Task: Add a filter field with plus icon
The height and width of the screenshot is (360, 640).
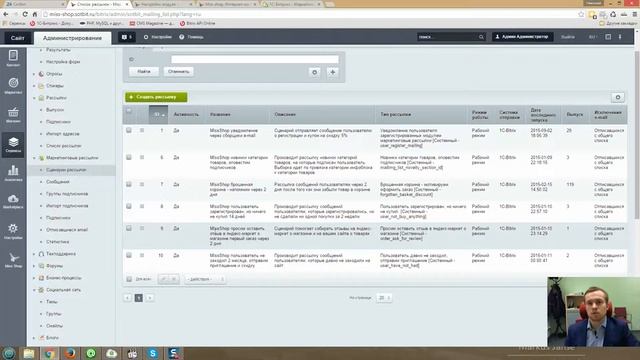Action: pos(333,72)
